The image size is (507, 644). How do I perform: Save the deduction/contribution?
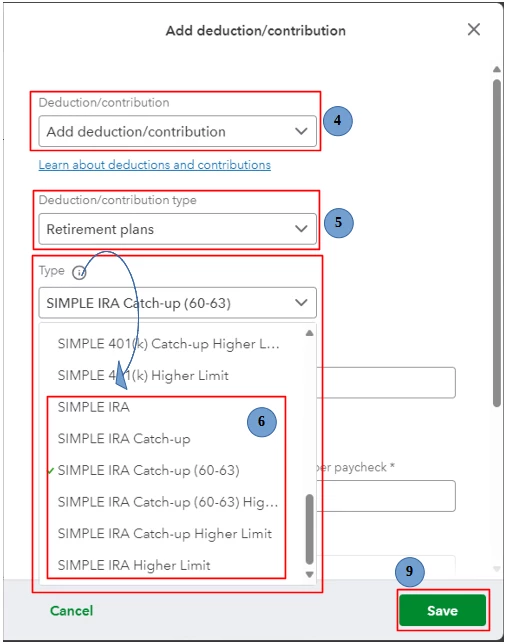click(x=442, y=610)
